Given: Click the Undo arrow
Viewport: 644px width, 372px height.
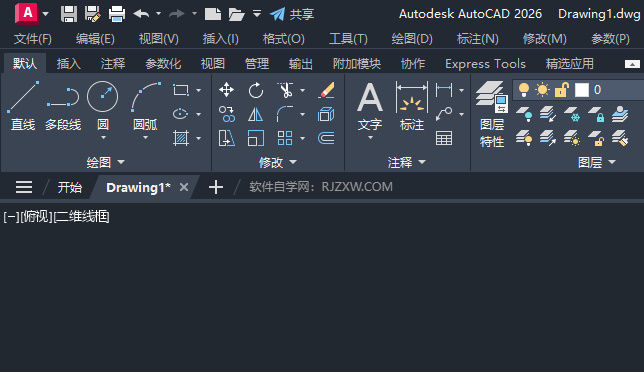Looking at the screenshot, I should 141,14.
